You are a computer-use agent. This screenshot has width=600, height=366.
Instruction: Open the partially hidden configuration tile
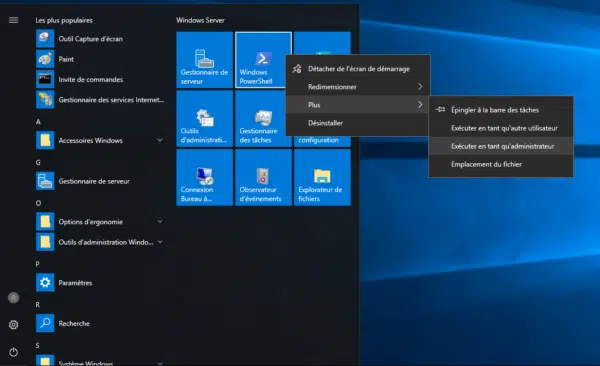point(322,141)
